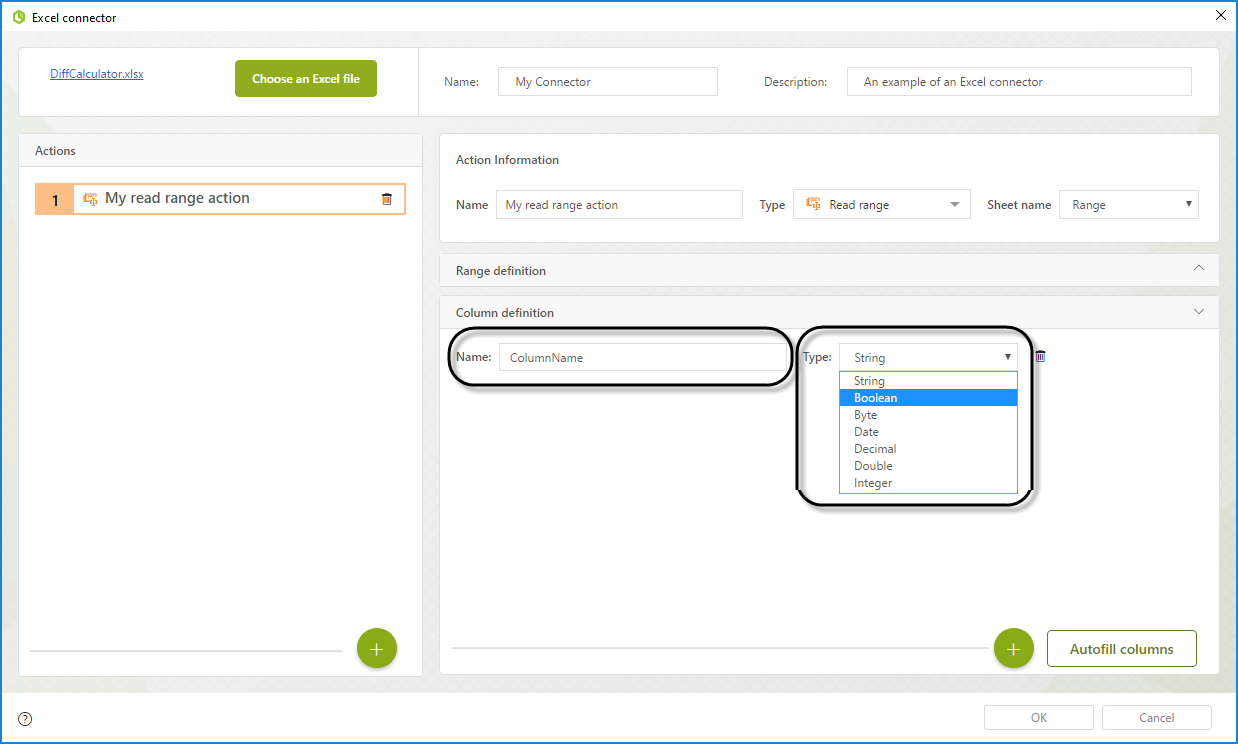Open the action Type dropdown
Viewport: 1238px width, 744px height.
[x=881, y=205]
